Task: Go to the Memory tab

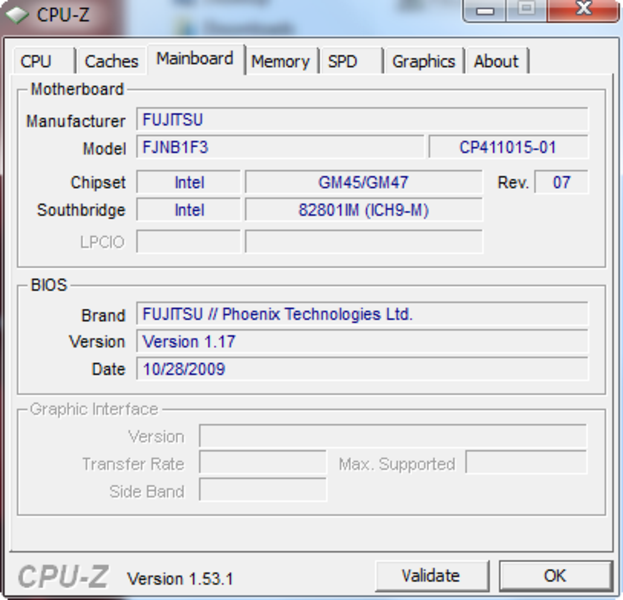Action: point(281,62)
